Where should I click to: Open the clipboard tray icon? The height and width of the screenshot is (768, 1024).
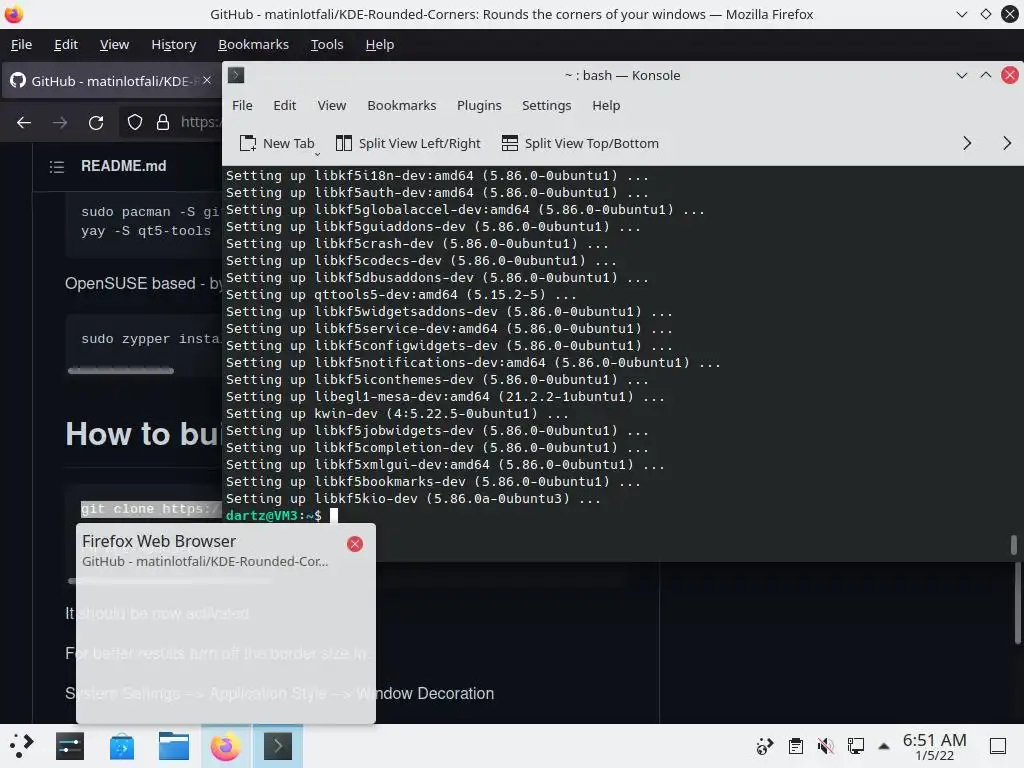(x=795, y=746)
